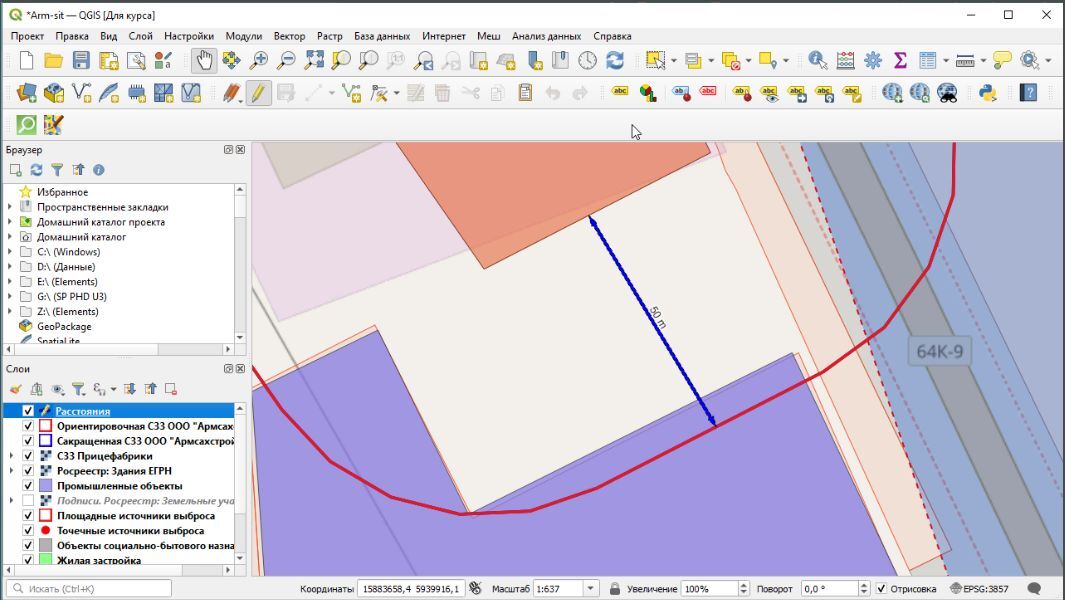Open the Модули menu
Viewport: 1065px width, 600px height.
[244, 36]
